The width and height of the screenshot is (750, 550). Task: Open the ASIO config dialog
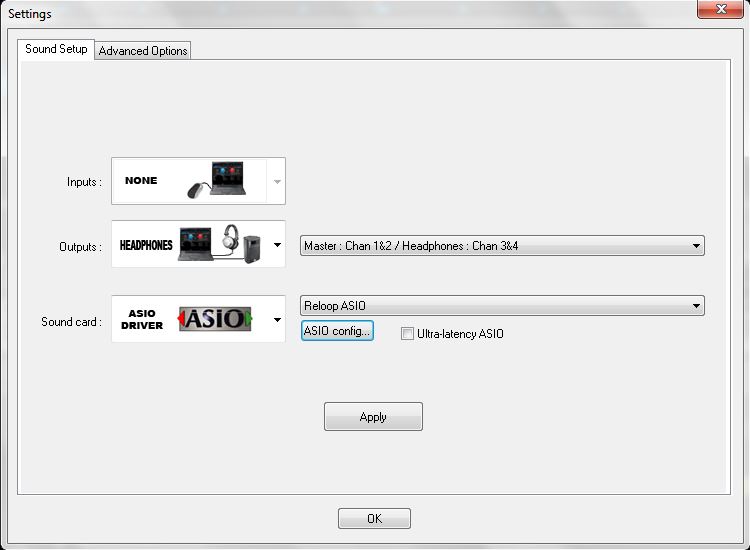[x=337, y=330]
